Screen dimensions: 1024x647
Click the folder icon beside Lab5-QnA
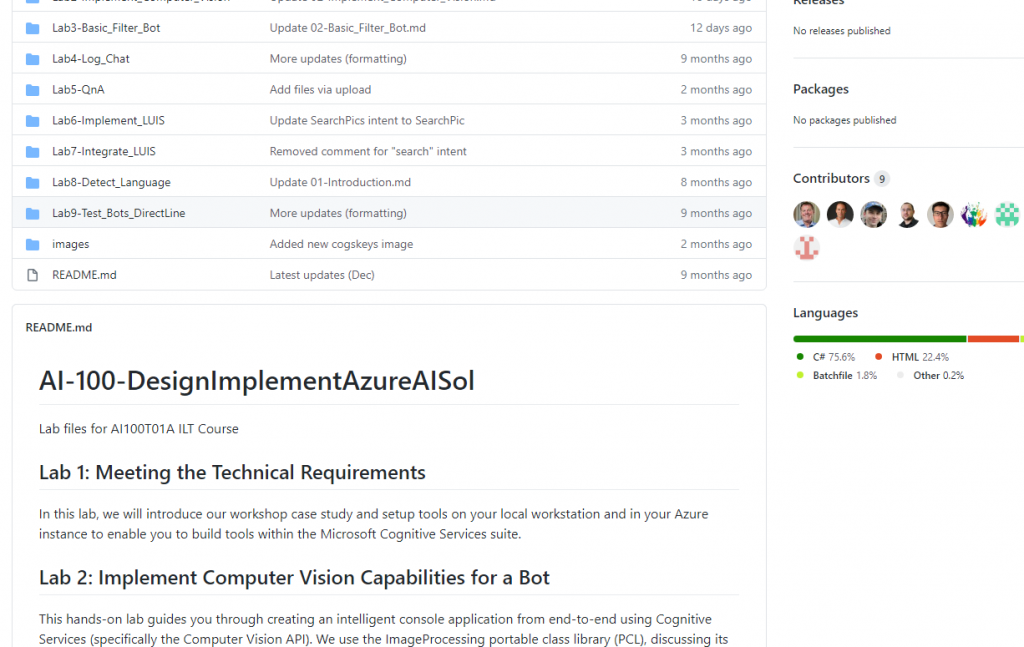tap(32, 90)
